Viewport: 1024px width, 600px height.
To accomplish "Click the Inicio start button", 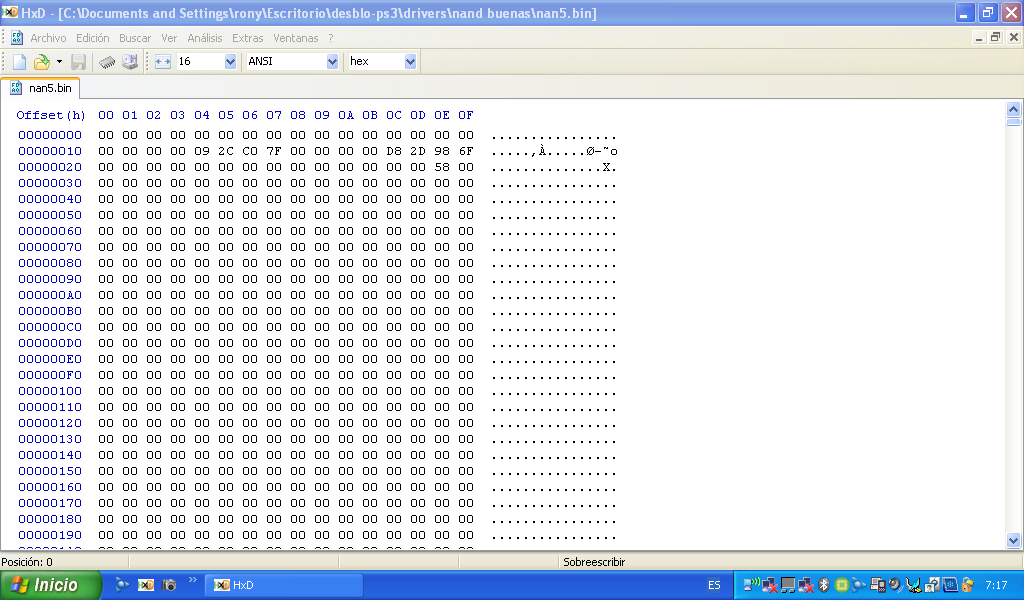I will 50,585.
